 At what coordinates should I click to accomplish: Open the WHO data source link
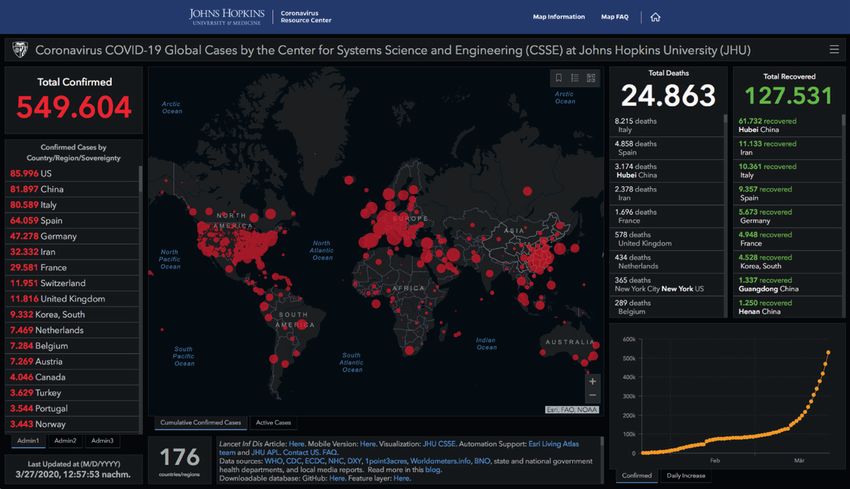(x=273, y=461)
